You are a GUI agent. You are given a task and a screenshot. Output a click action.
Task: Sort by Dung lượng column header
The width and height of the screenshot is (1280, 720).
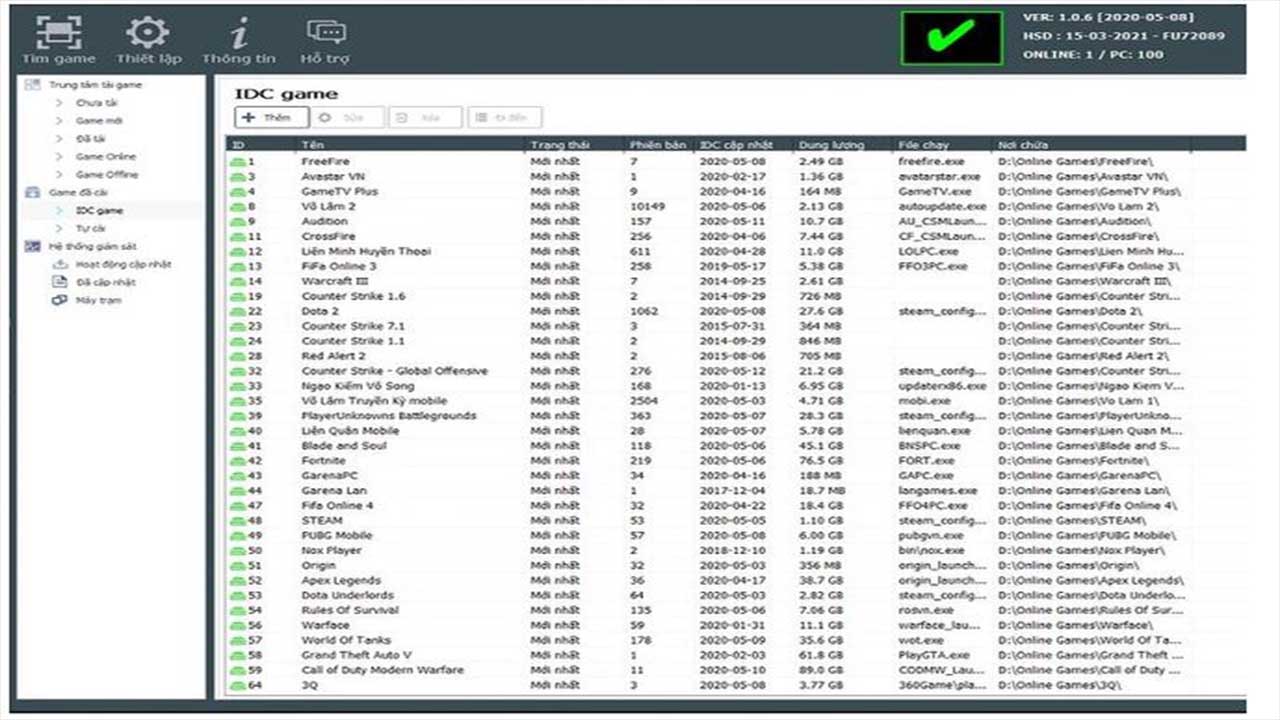tap(830, 145)
